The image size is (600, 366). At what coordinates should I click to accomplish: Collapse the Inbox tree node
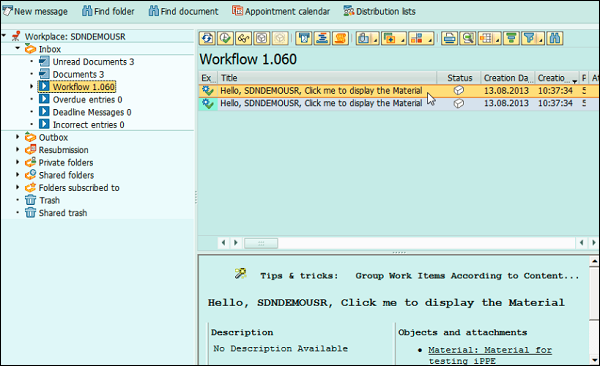coord(18,48)
